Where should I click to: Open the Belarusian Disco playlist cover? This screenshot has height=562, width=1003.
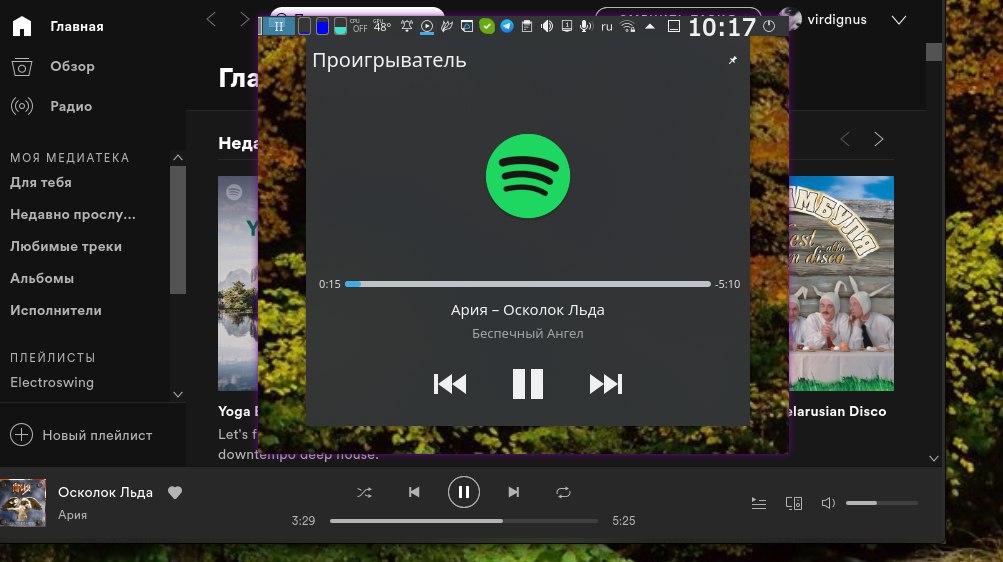pos(841,283)
